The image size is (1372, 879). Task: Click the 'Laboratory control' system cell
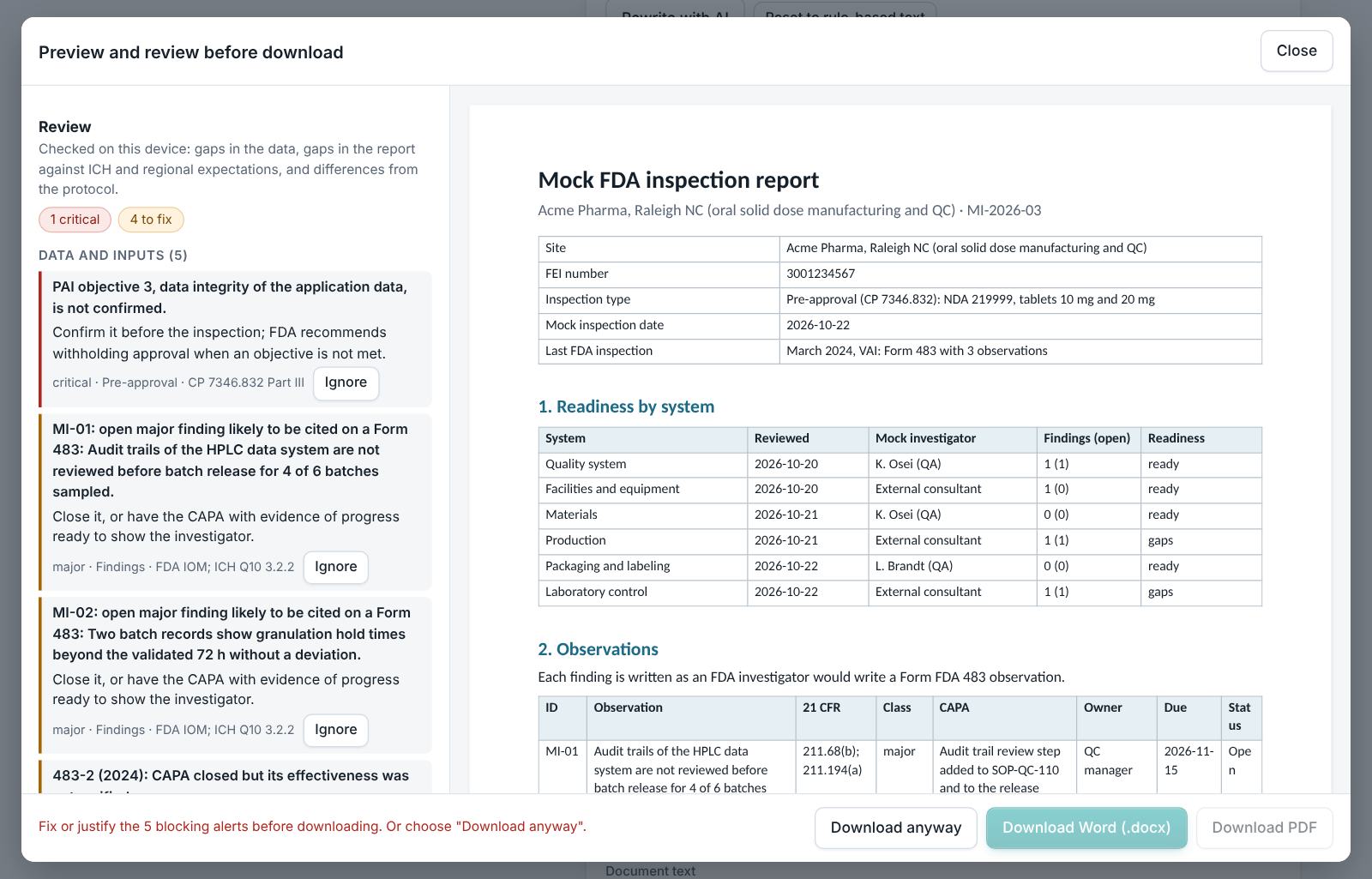point(643,592)
